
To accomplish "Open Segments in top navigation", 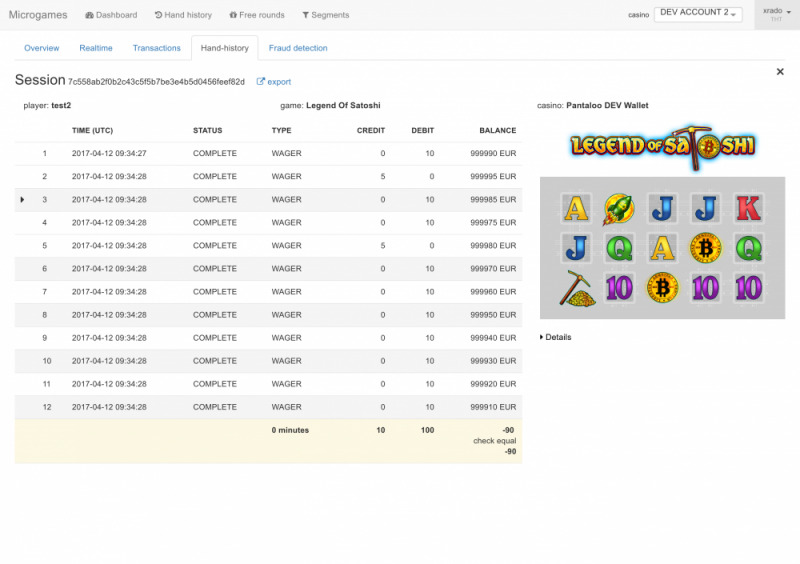I will coord(326,15).
